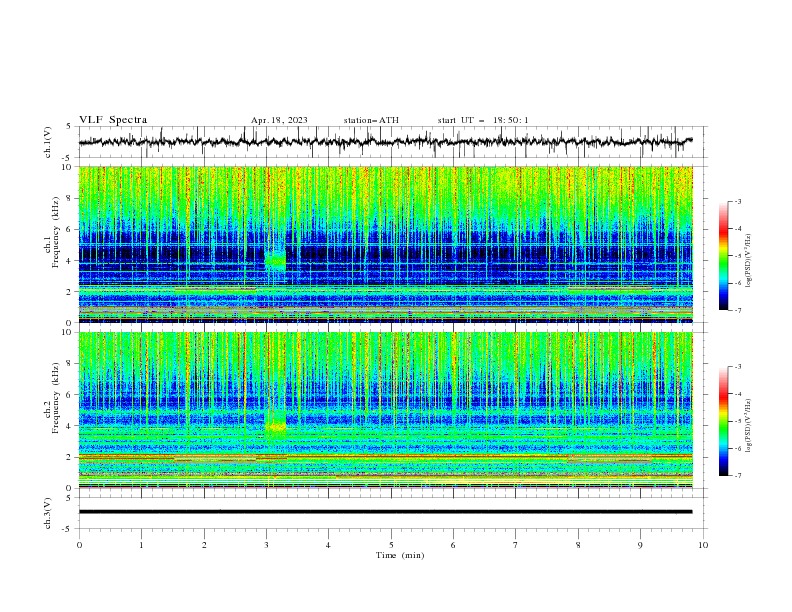This screenshot has height=612, width=792.
Task: Click the "station=ATH" header label
Action: click(x=371, y=120)
